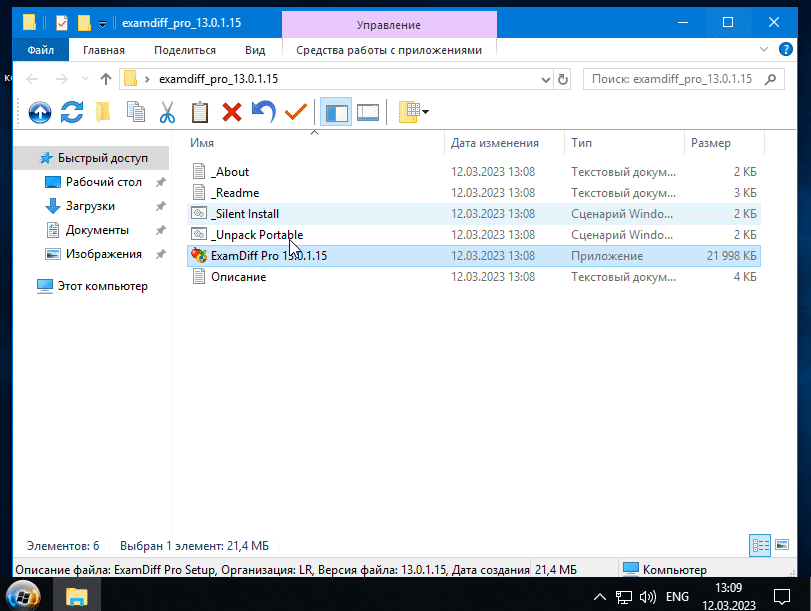Open the Start button on taskbar
Screen dimensions: 811x611
[23, 597]
